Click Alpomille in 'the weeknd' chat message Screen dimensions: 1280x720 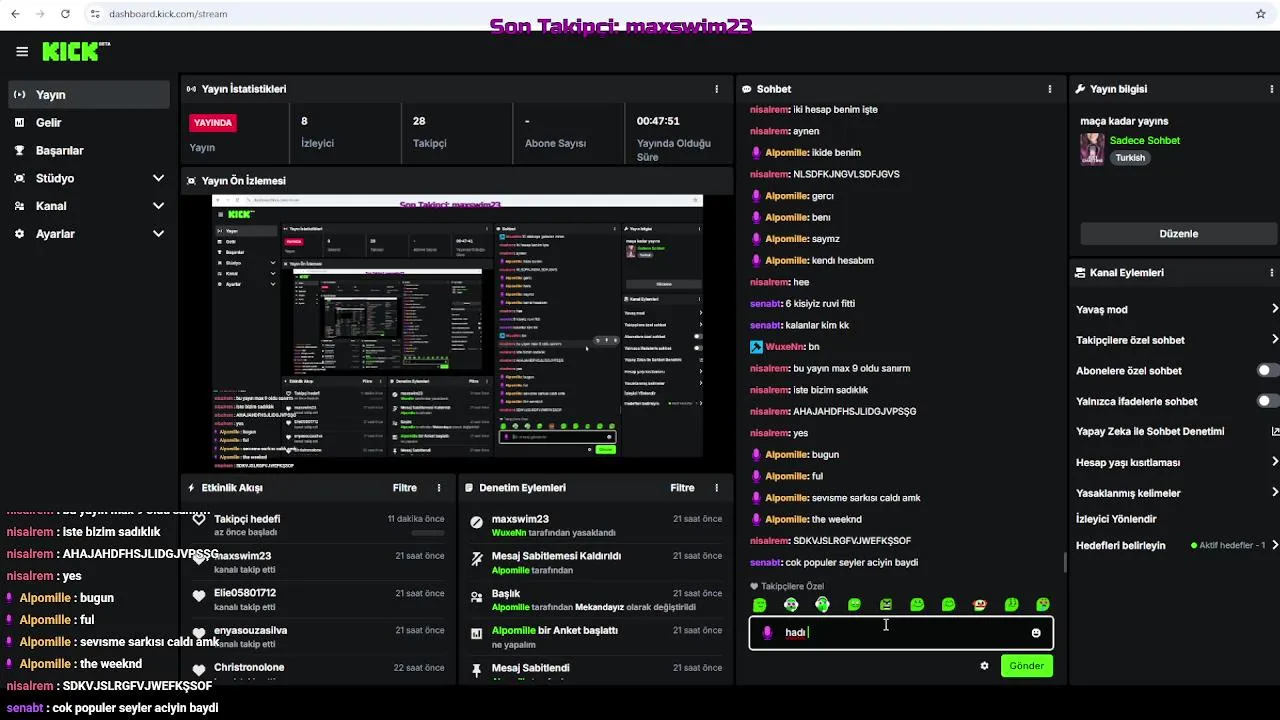coord(786,519)
